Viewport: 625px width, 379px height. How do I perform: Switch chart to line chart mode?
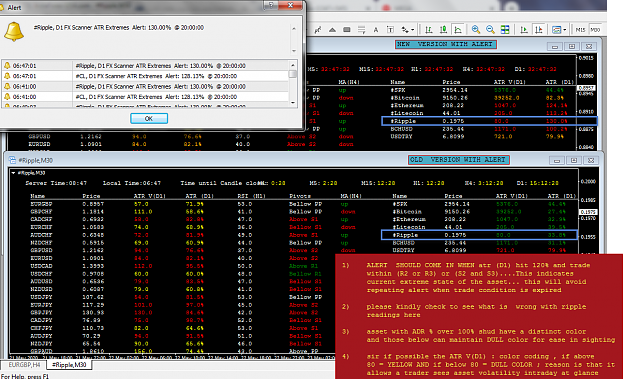[458, 30]
